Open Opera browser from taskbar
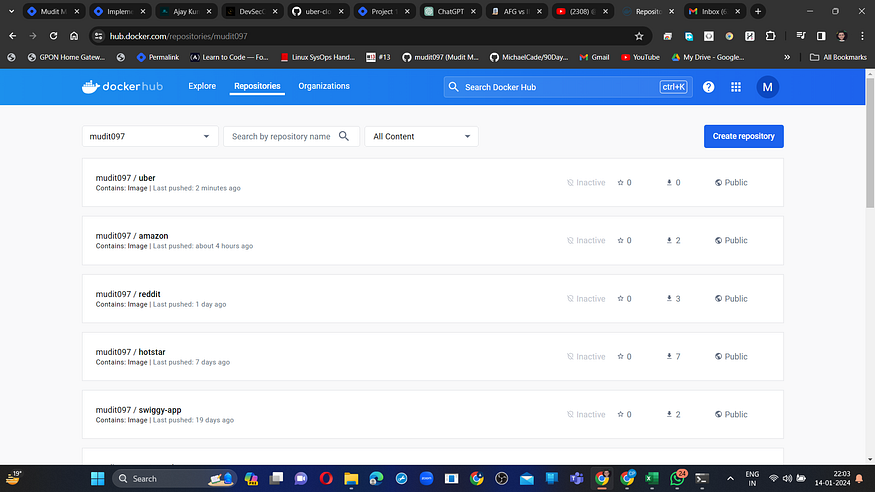The width and height of the screenshot is (875, 492). [x=326, y=479]
